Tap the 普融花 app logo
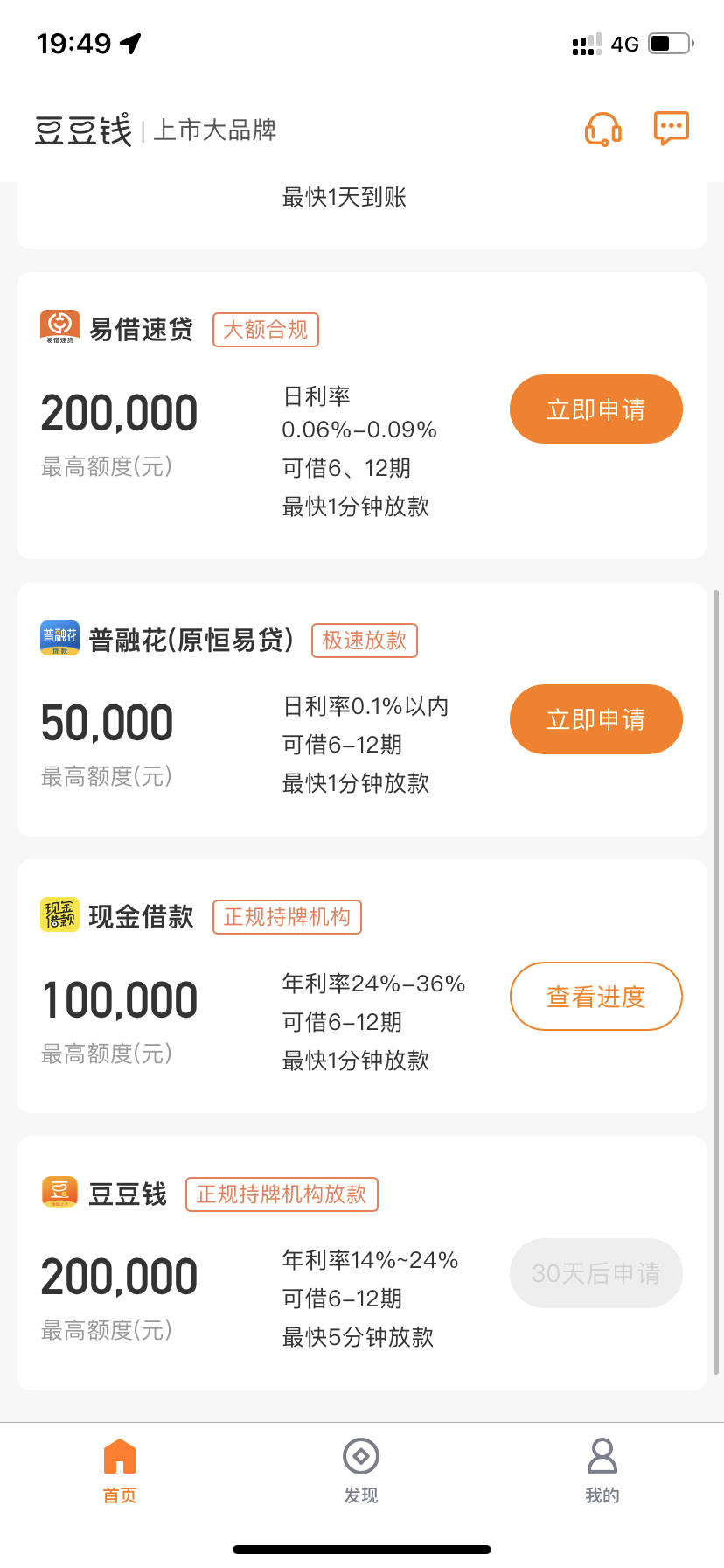 click(59, 638)
